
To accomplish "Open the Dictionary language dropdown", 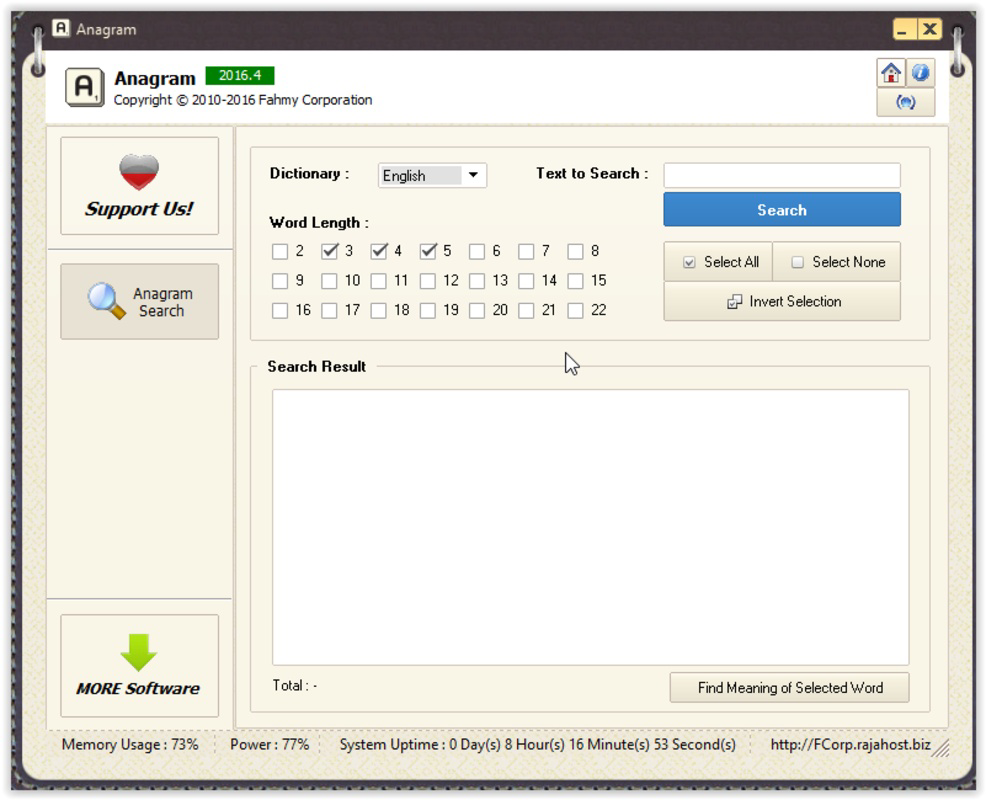I will [432, 175].
